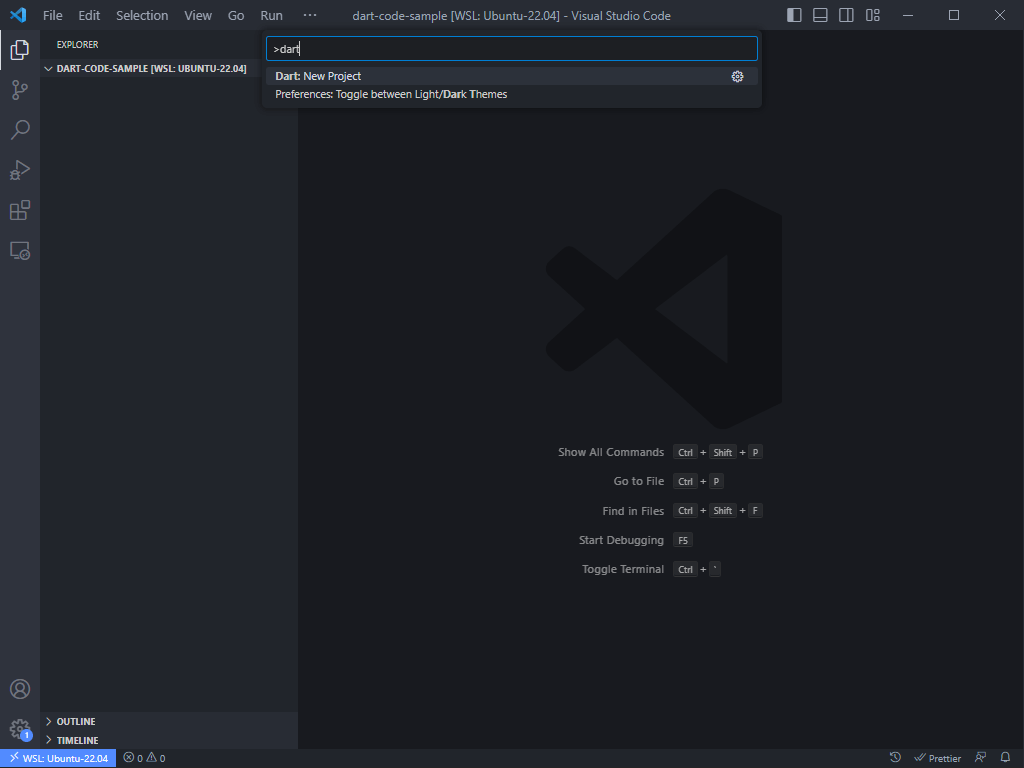Open the Run menu
The height and width of the screenshot is (768, 1024).
[x=272, y=15]
